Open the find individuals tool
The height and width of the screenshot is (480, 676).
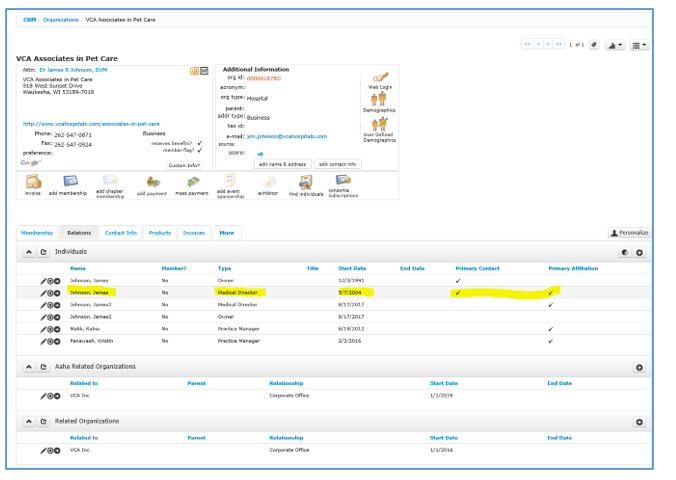[306, 181]
